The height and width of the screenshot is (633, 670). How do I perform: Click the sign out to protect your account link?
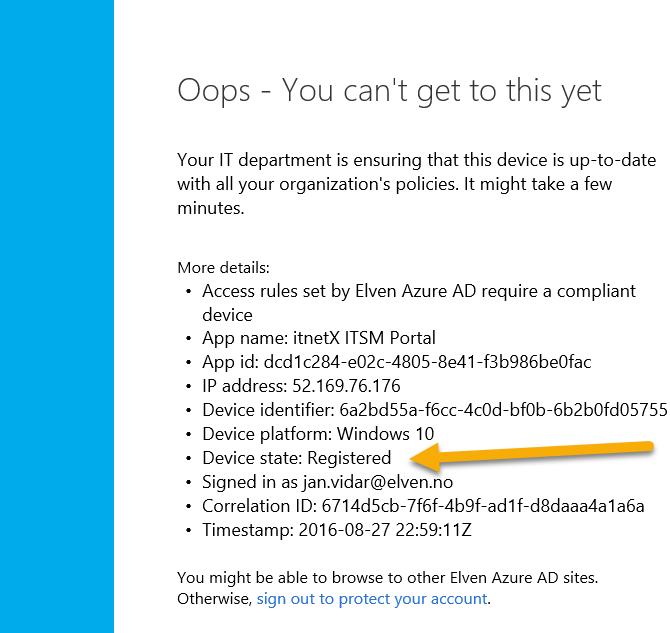pyautogui.click(x=372, y=599)
